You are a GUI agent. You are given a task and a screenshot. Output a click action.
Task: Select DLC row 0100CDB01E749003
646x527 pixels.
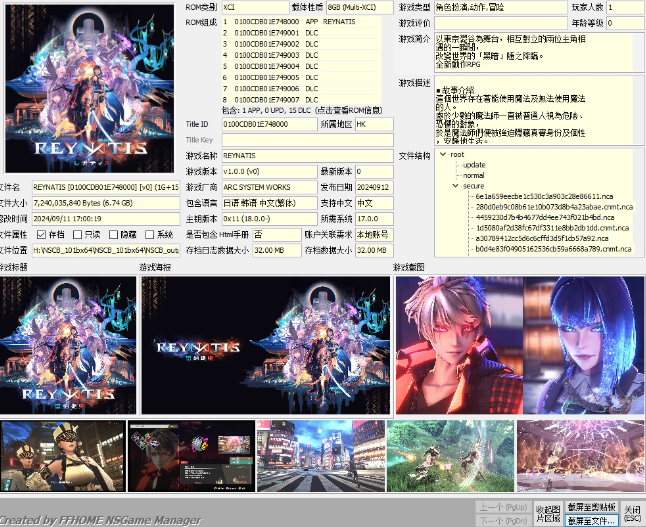300,55
